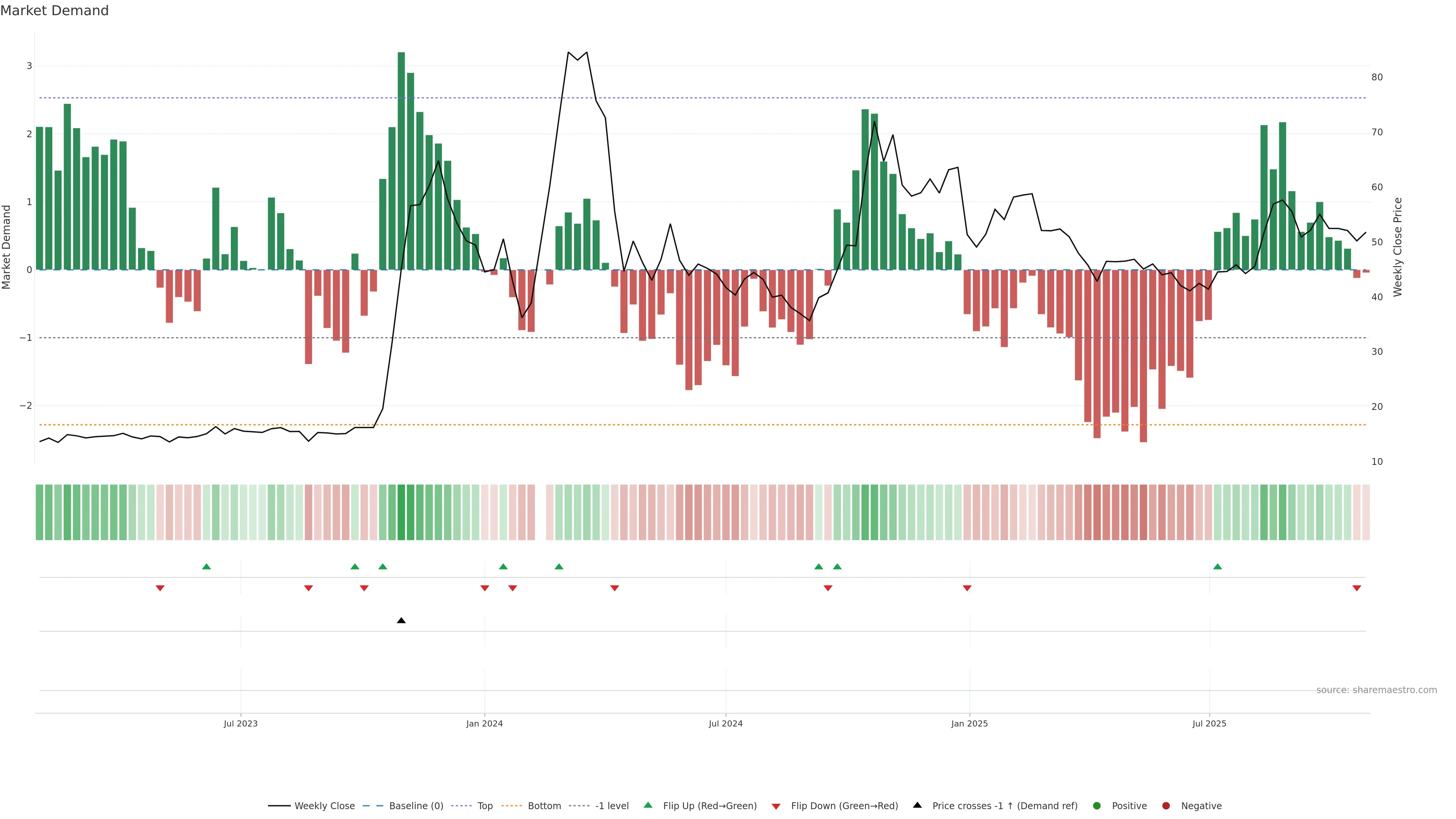Click the Jul 2024 x-axis label
The height and width of the screenshot is (819, 1456).
(x=726, y=723)
